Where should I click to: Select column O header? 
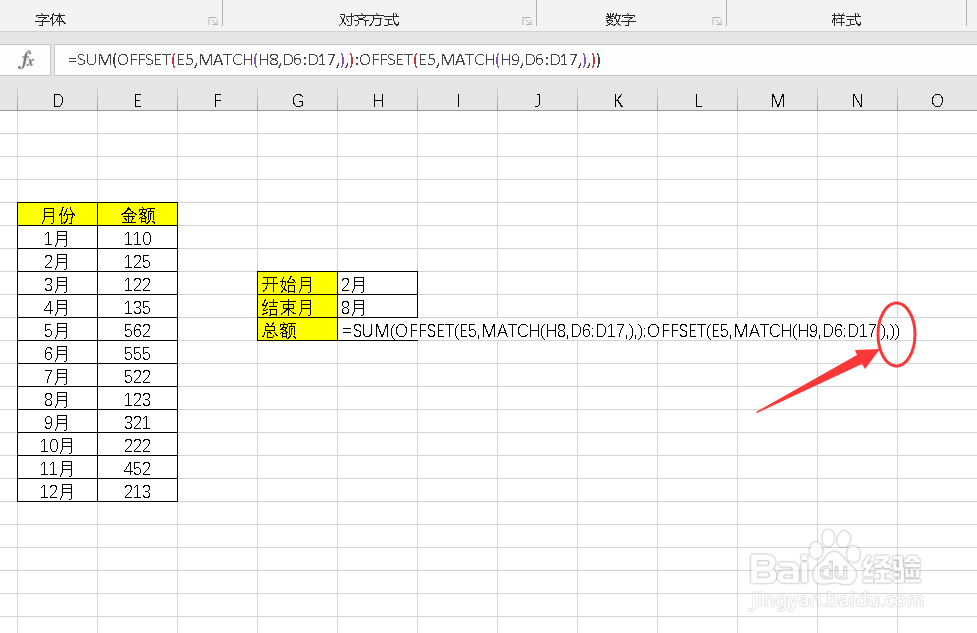coord(937,100)
